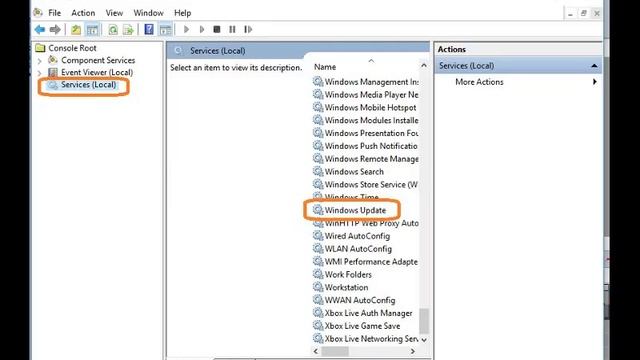640x360 pixels.
Task: Click the Restart Service icon
Action: pos(248,29)
